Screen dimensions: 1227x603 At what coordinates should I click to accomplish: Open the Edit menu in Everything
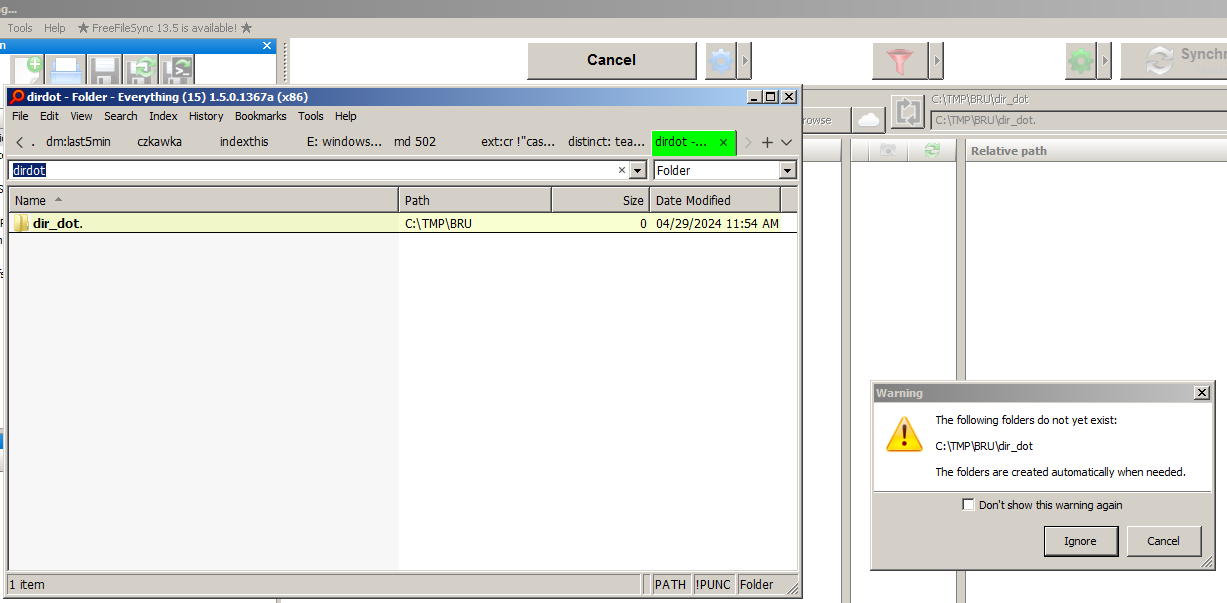click(49, 116)
